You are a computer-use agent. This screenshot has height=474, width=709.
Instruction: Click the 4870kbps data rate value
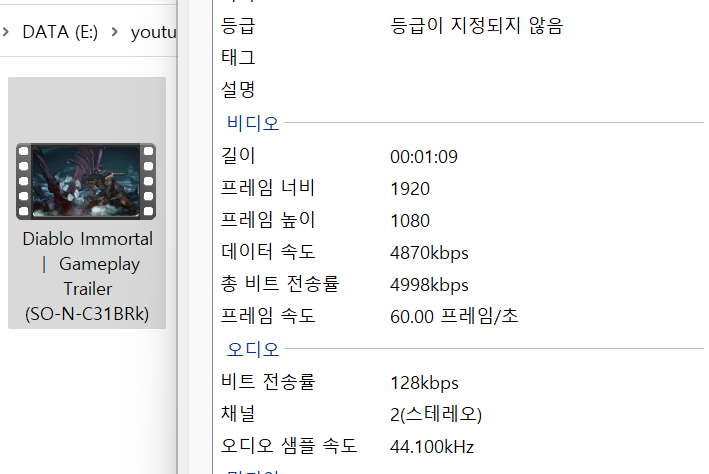pos(429,253)
